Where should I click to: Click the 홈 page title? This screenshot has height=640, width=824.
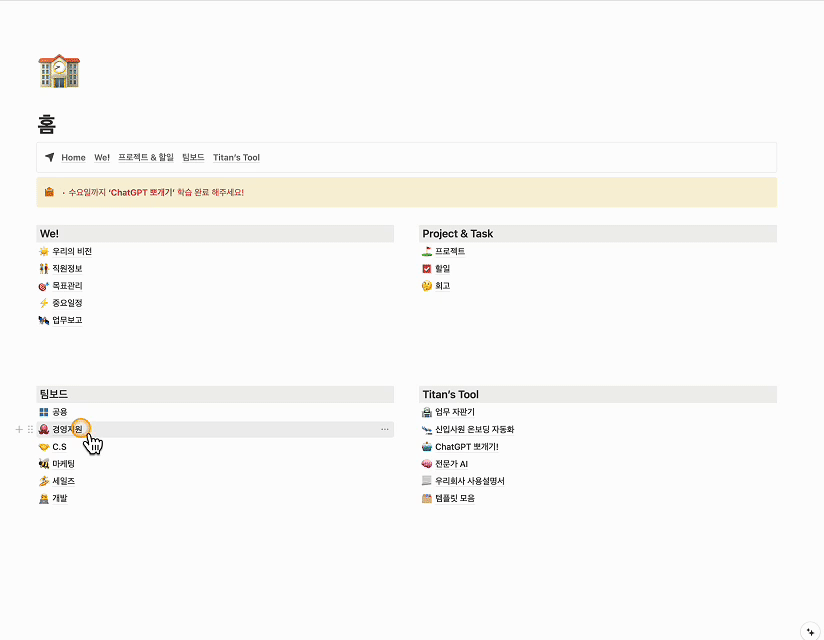pos(47,124)
